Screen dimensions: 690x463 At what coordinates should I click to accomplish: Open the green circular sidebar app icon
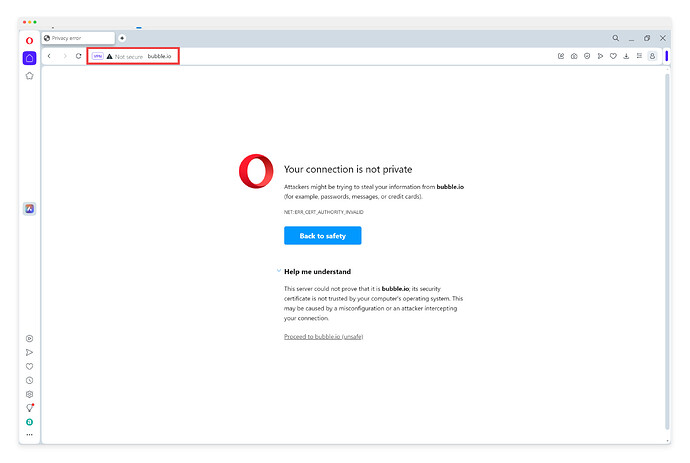[x=29, y=422]
